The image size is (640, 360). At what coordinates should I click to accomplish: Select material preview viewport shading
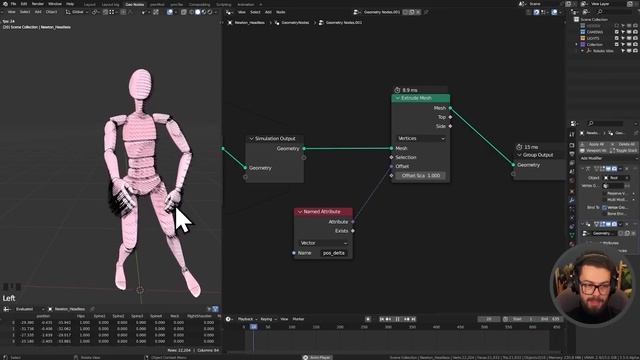coord(204,12)
